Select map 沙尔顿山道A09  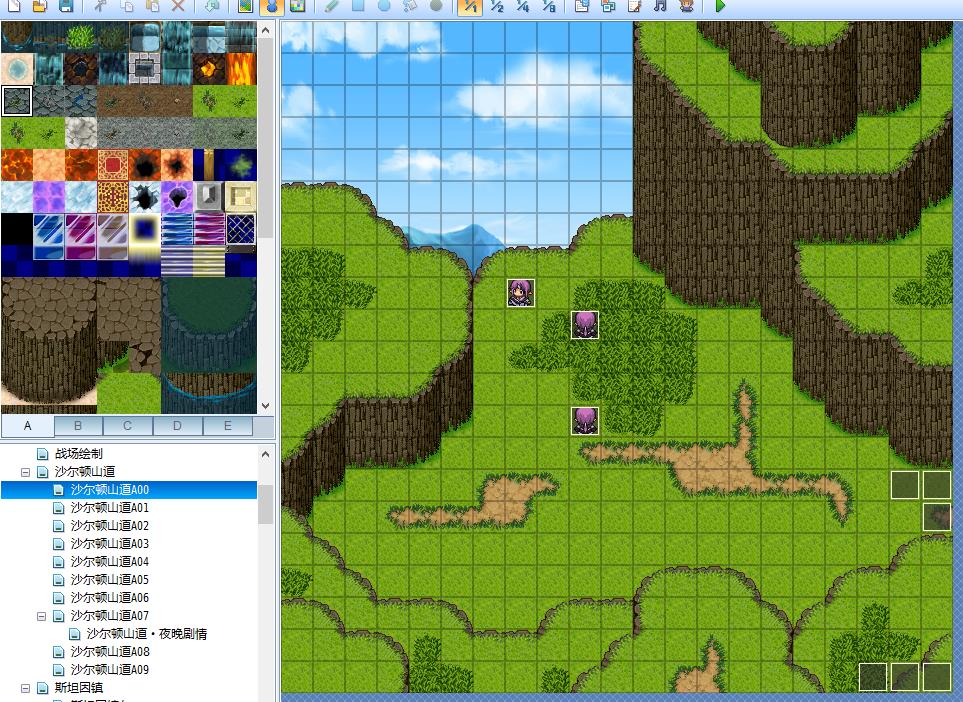(x=110, y=669)
